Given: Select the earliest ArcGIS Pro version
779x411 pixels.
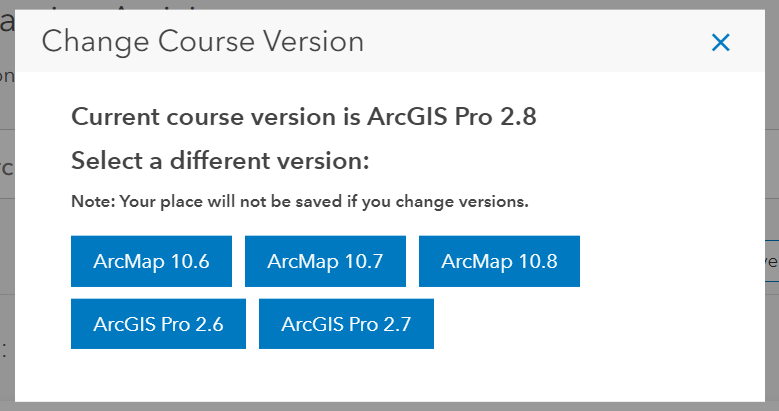Looking at the screenshot, I should click(158, 323).
